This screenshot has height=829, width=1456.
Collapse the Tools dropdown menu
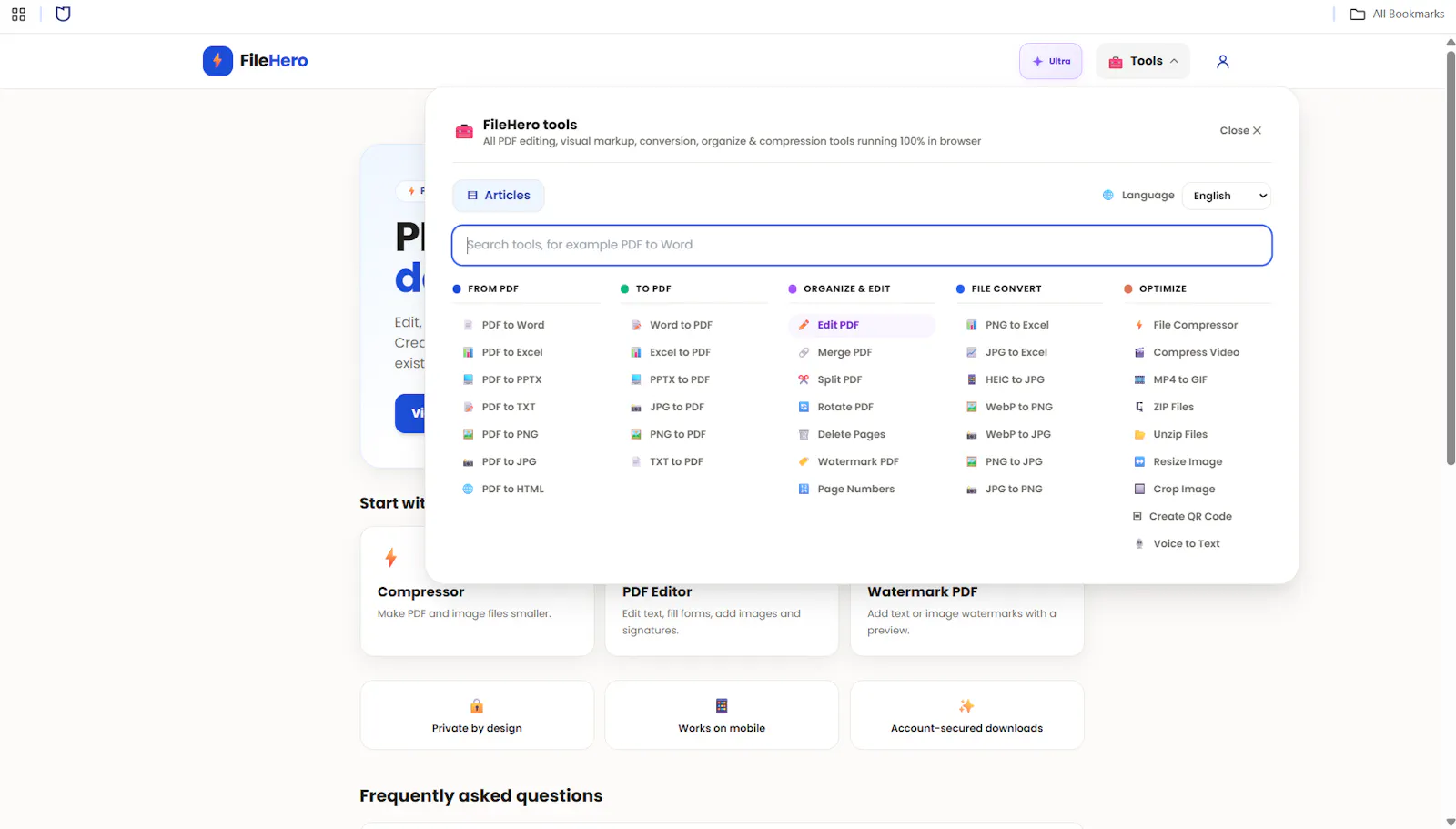click(x=1143, y=61)
